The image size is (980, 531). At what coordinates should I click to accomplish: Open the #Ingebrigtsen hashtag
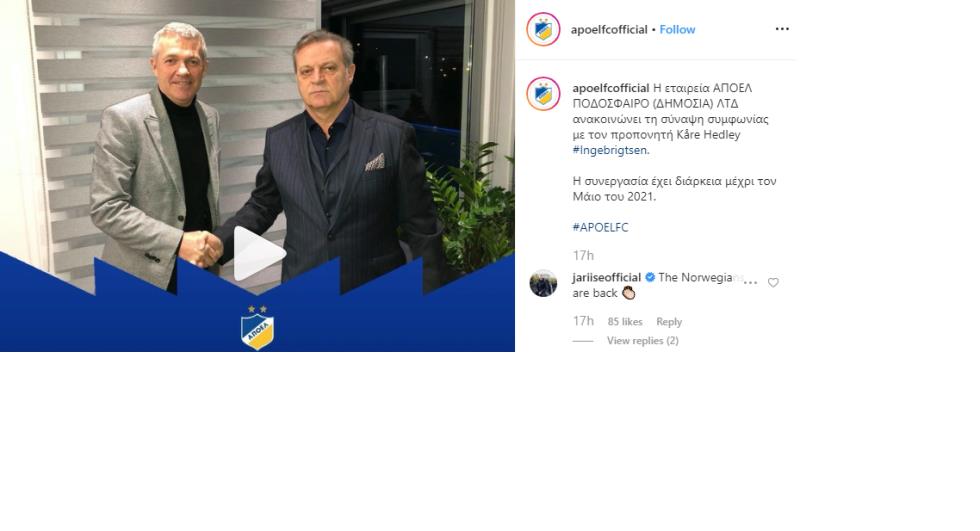click(609, 150)
